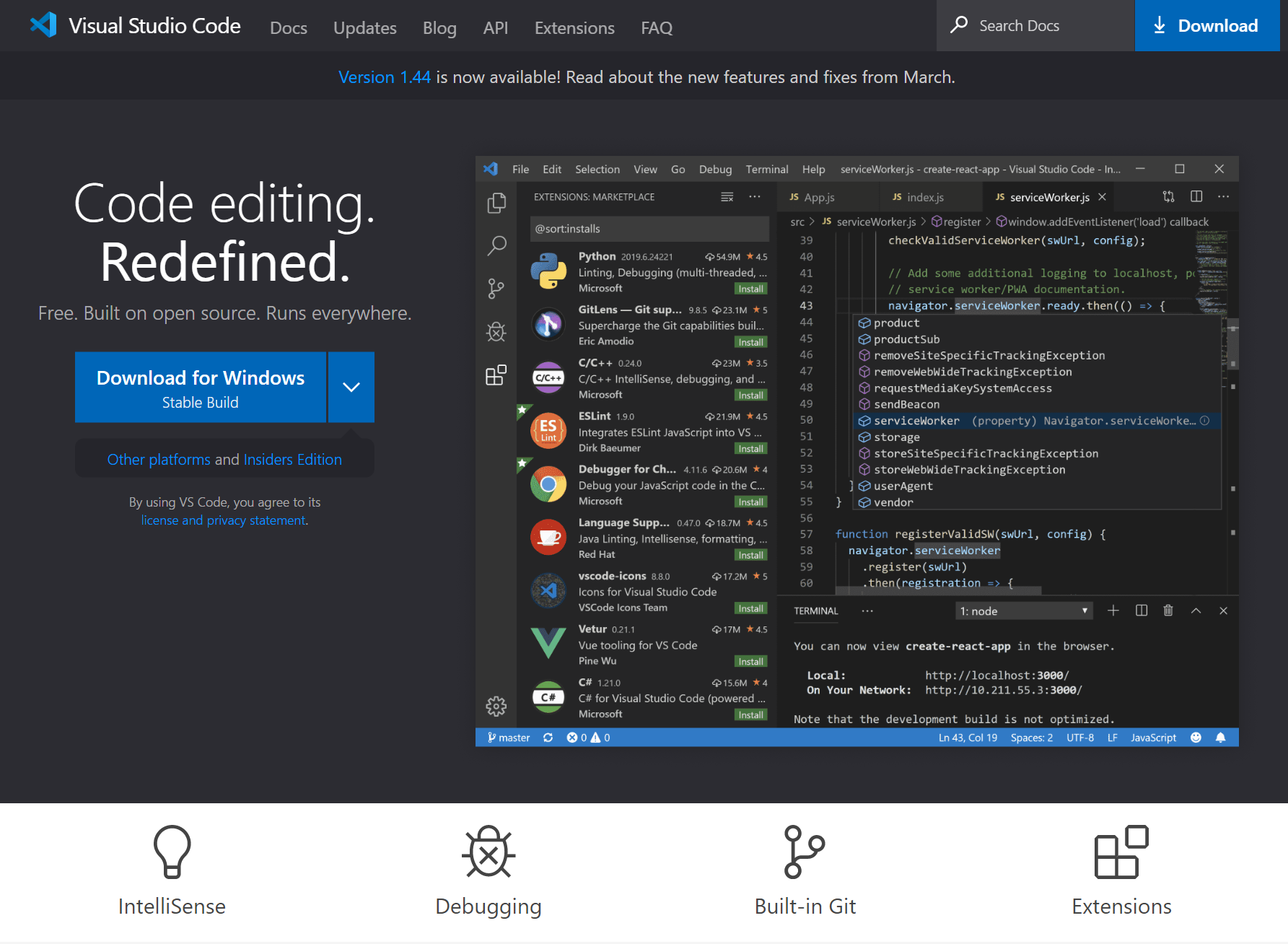Click the blue Download button in header
Viewport: 1288px width, 944px height.
pos(1206,26)
